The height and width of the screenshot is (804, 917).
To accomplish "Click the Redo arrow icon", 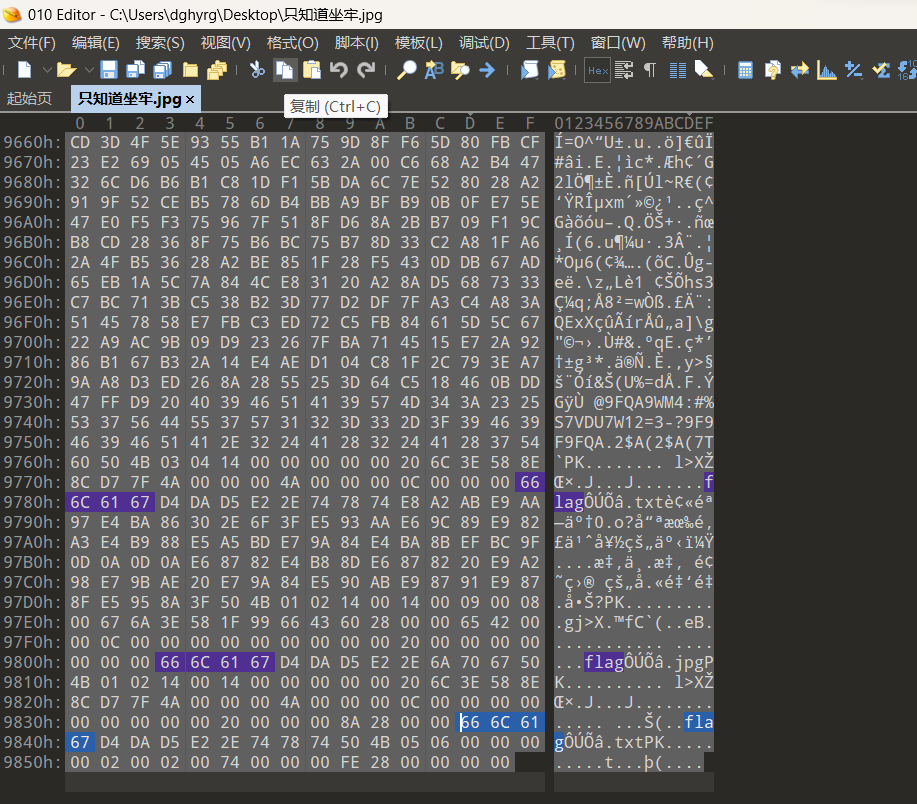I will tap(366, 70).
